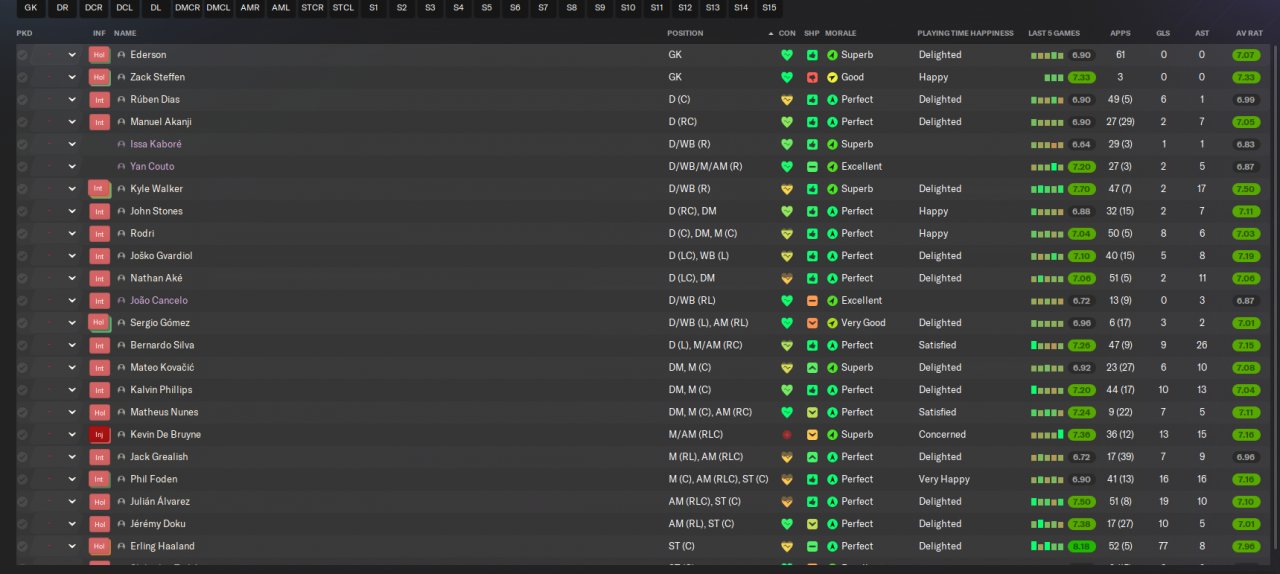This screenshot has height=574, width=1280.
Task: Click Jérémy Doku's Hol status badge
Action: [98, 524]
